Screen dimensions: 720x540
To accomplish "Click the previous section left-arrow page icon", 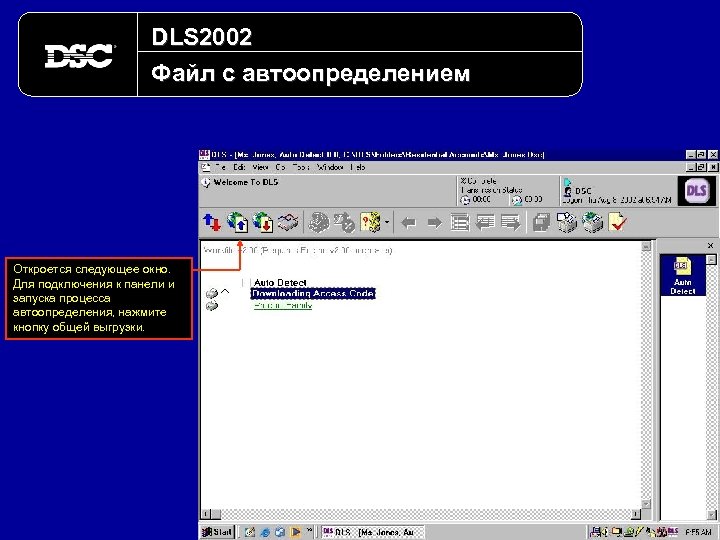I will (x=485, y=223).
